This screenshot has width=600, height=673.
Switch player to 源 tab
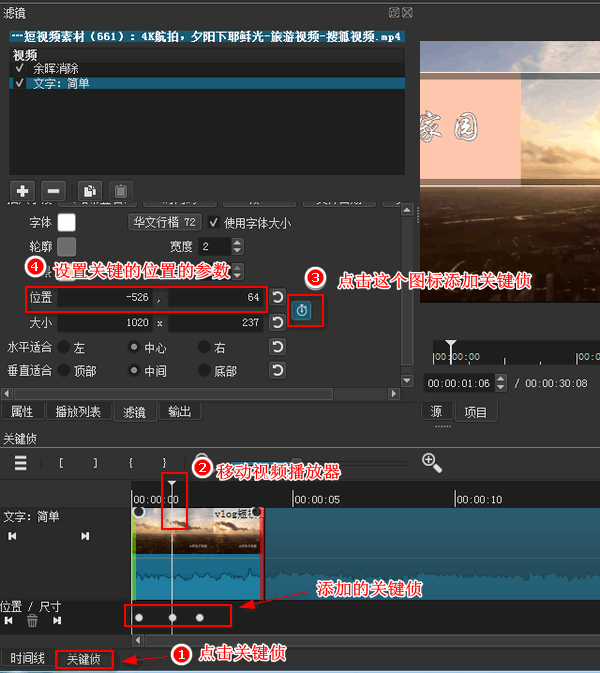coord(436,412)
